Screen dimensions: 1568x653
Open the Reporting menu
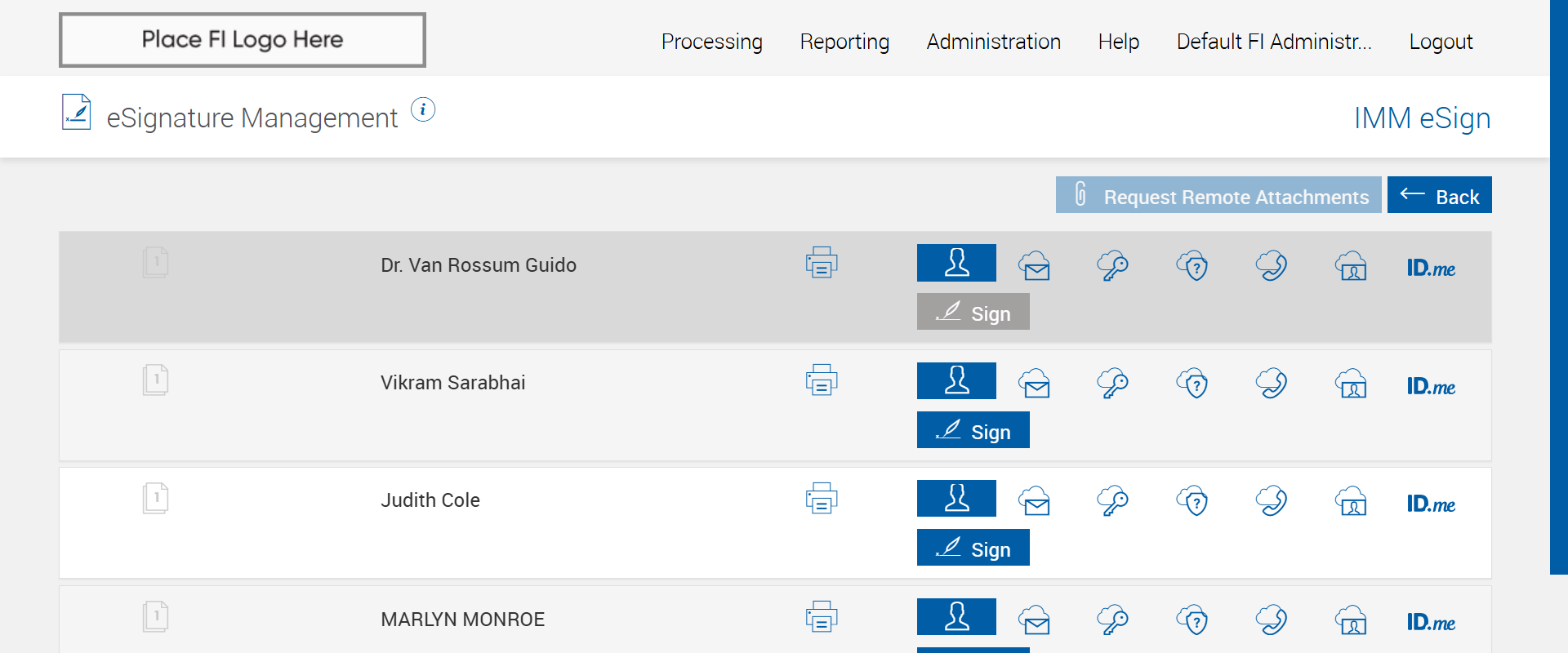844,42
